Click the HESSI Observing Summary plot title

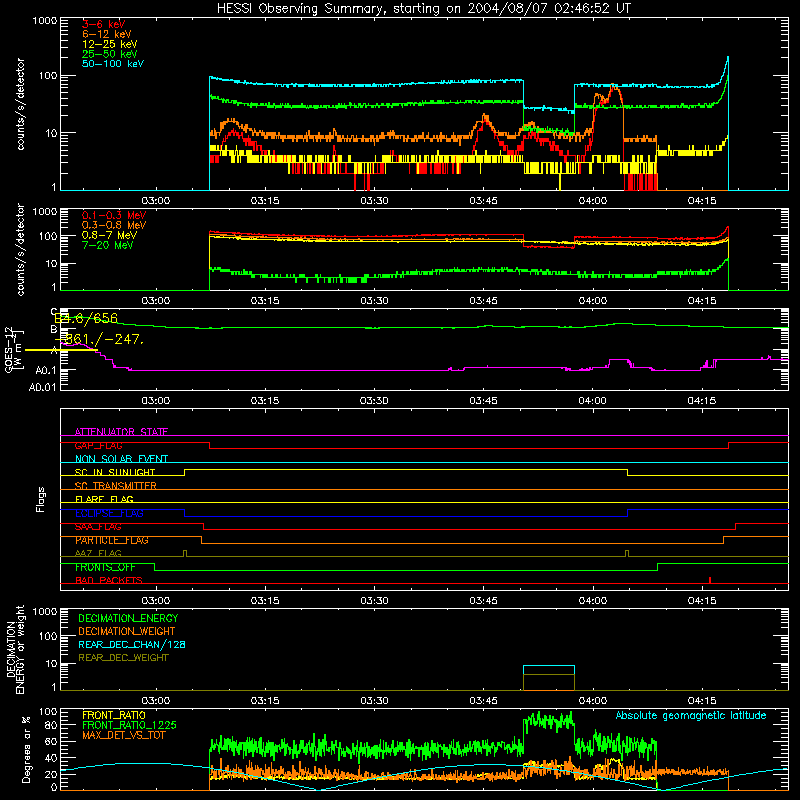pyautogui.click(x=424, y=8)
